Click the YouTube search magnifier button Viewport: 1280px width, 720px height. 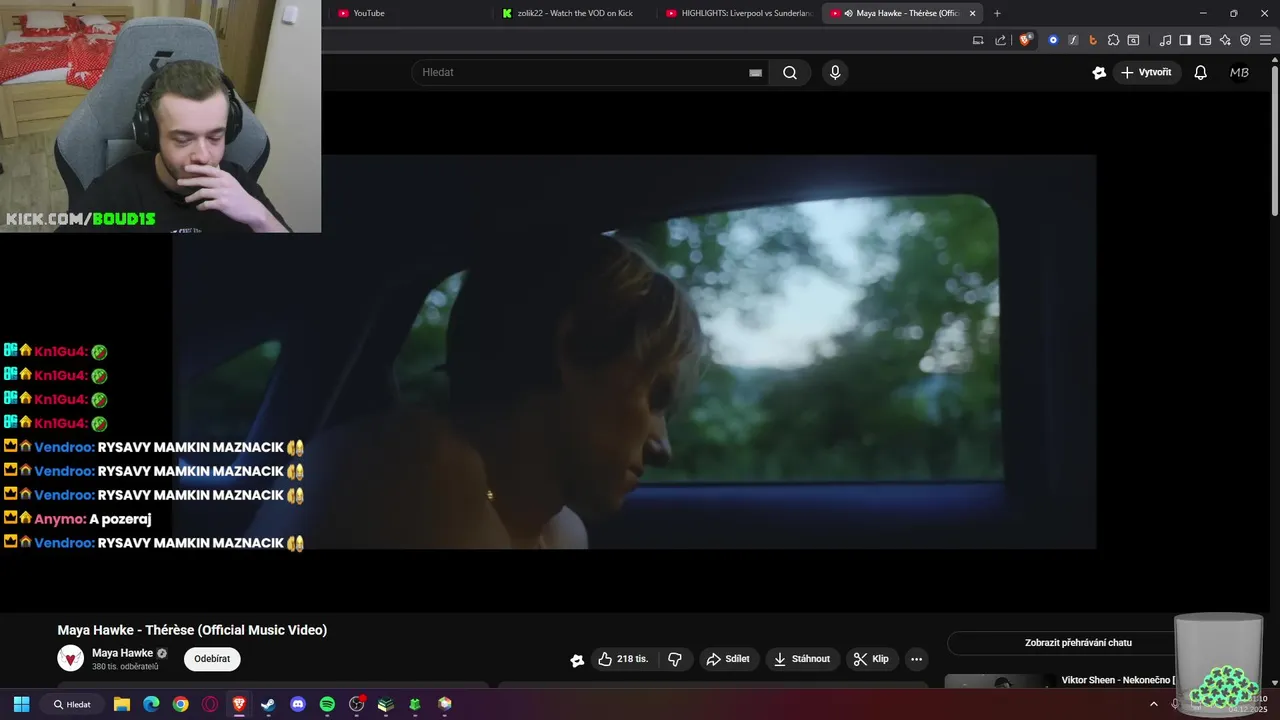coord(790,72)
